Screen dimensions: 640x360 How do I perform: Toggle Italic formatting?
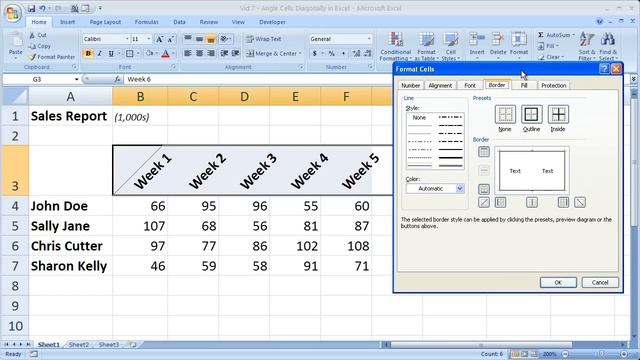(x=99, y=53)
